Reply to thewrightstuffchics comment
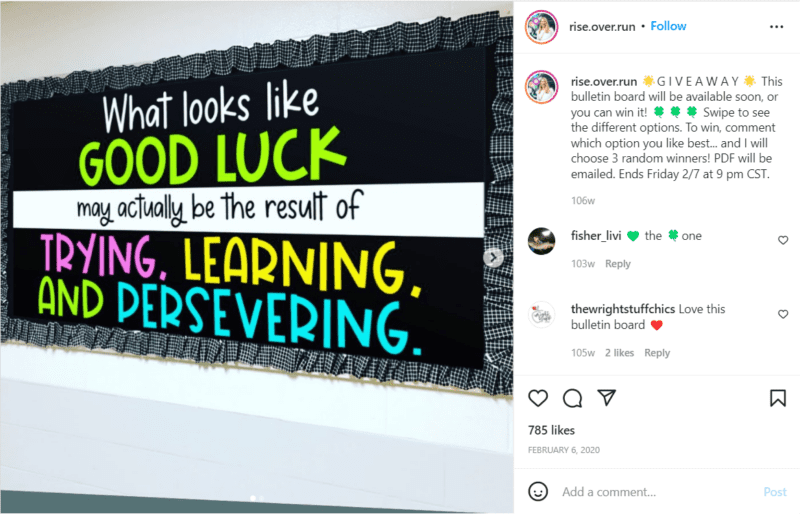Viewport: 800px width, 514px height. pyautogui.click(x=657, y=353)
